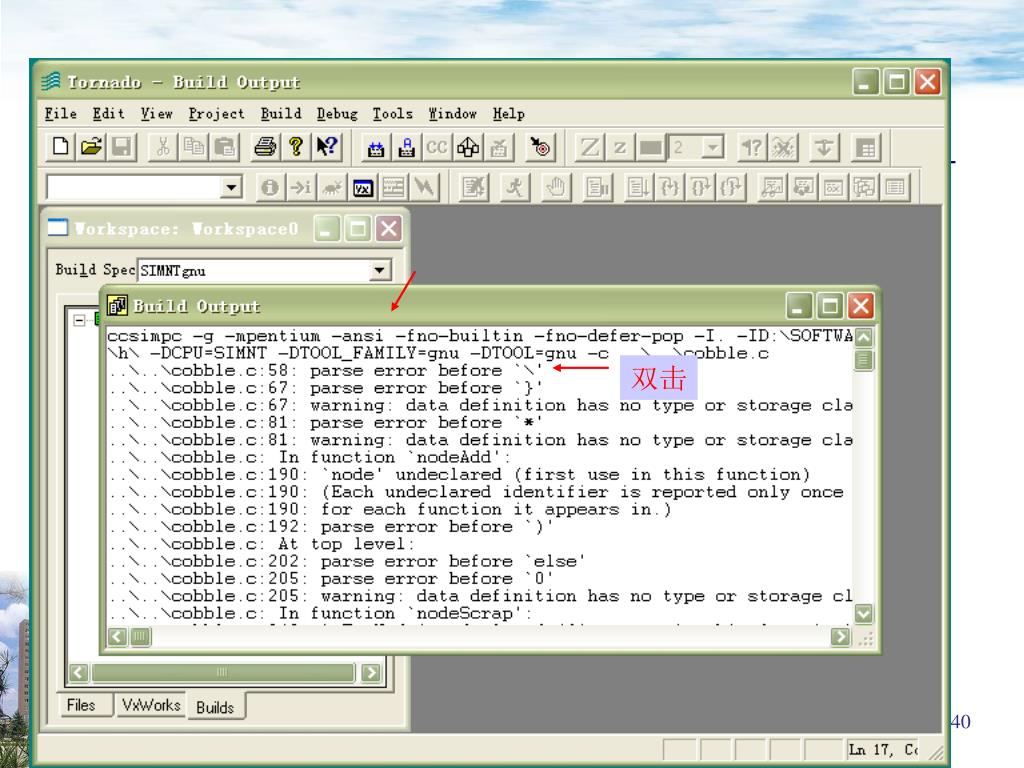Open the Debug menu
This screenshot has width=1024, height=768.
(x=337, y=114)
